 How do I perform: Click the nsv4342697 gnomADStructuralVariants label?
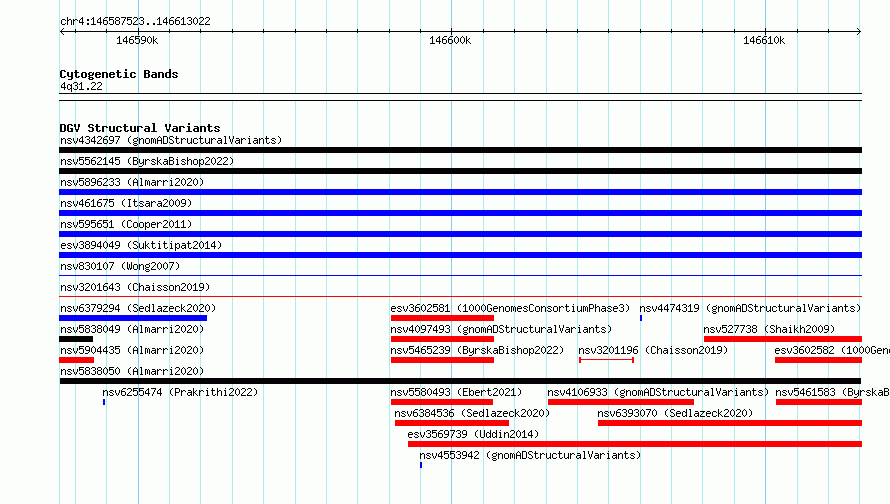[171, 140]
